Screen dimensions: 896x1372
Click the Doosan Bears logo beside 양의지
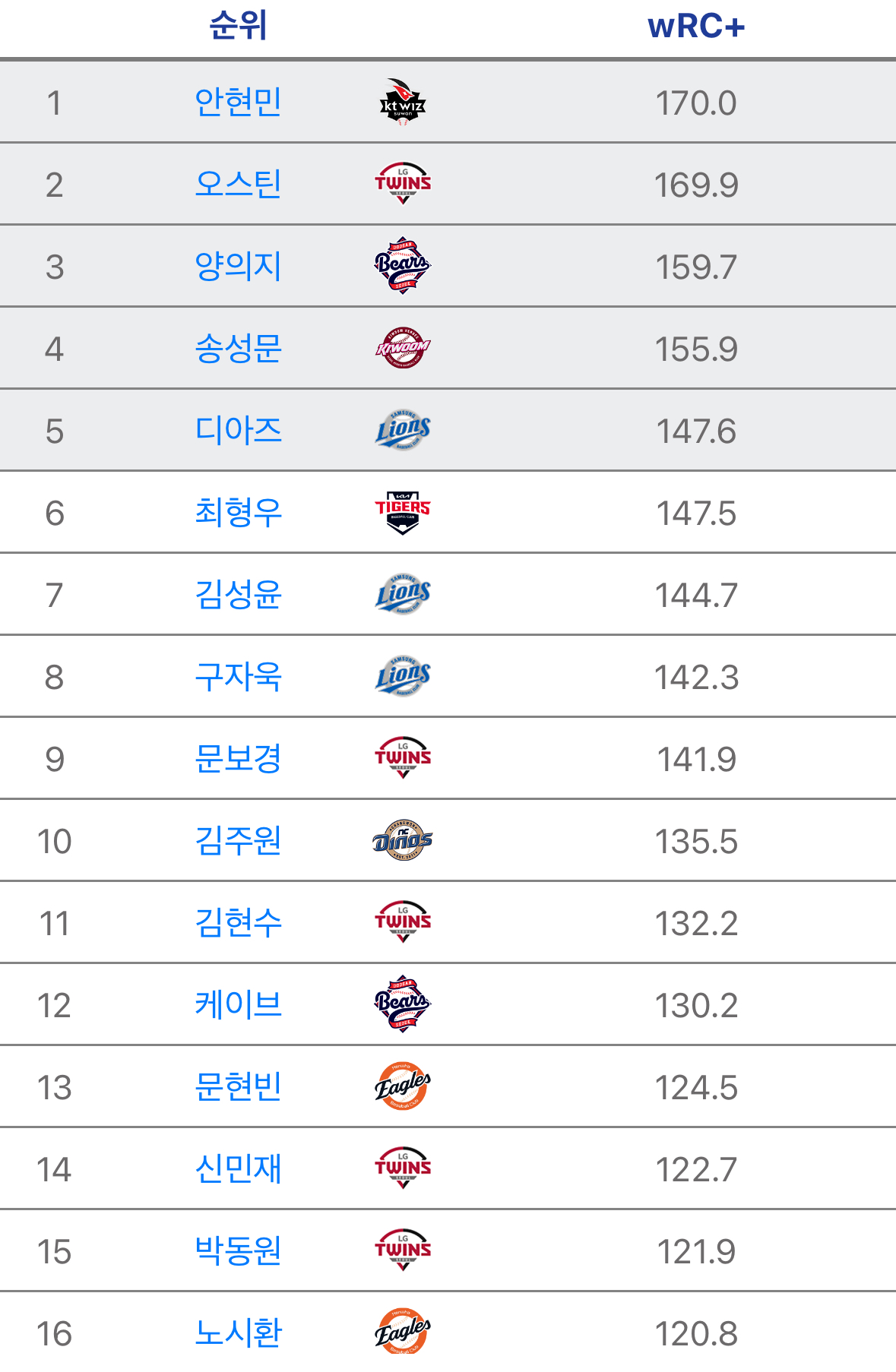(403, 266)
